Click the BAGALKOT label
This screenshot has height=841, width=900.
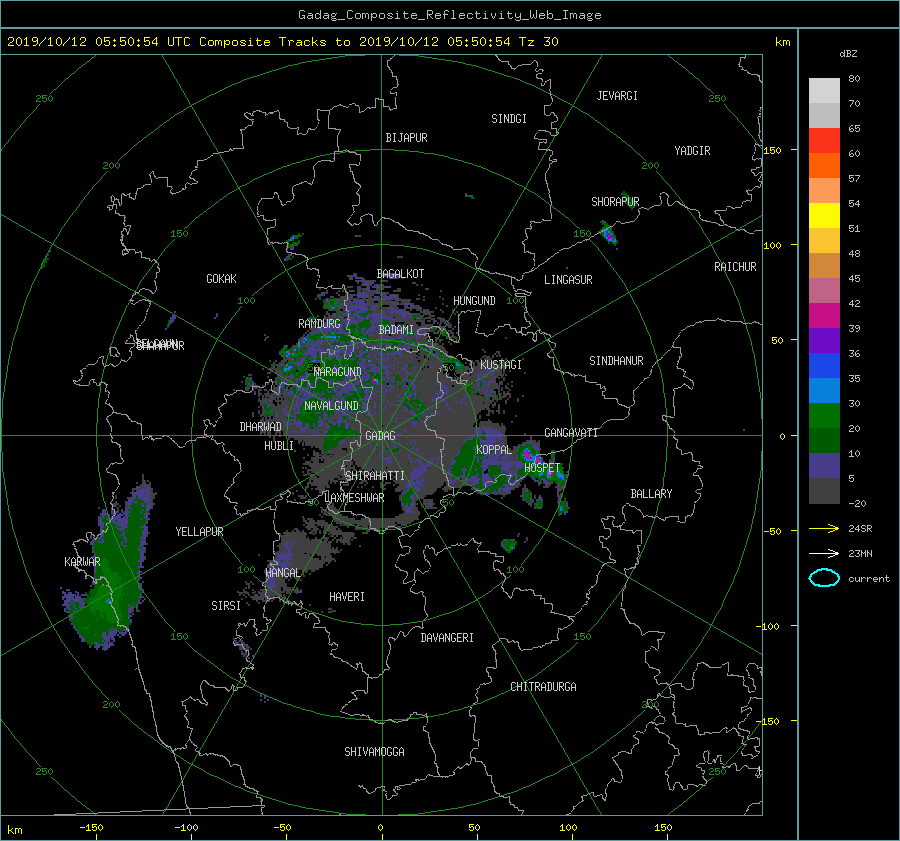tap(400, 274)
